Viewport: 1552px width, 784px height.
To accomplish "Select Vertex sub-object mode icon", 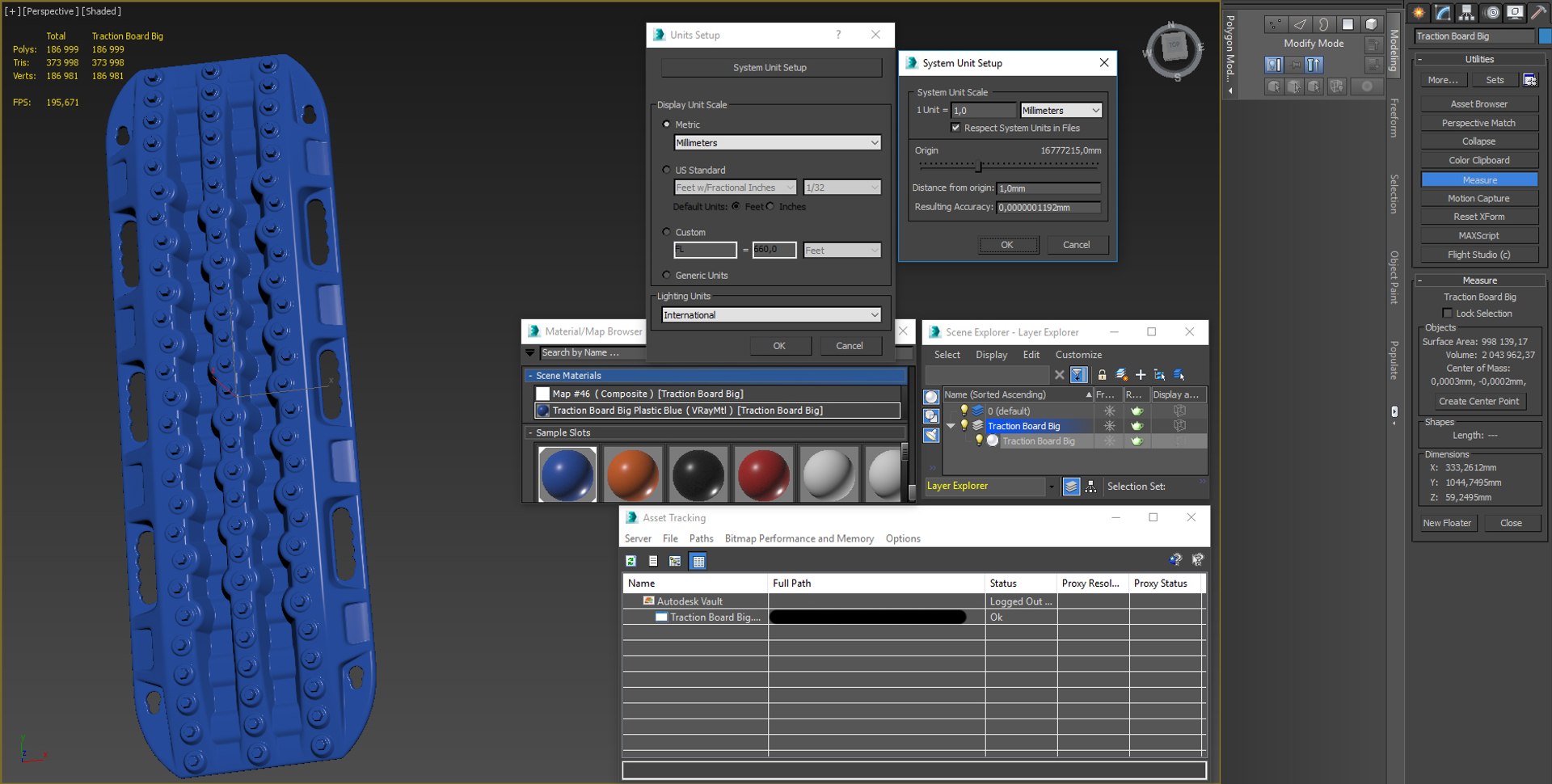I will click(1275, 24).
